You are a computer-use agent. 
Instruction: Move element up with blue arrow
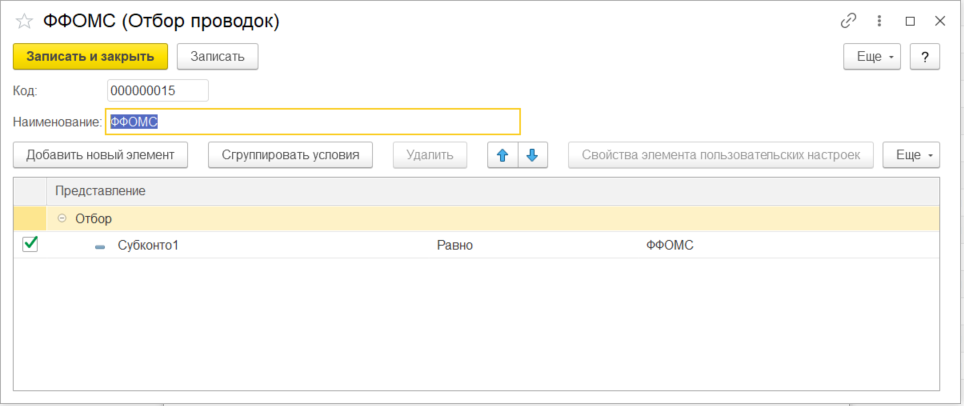point(503,155)
